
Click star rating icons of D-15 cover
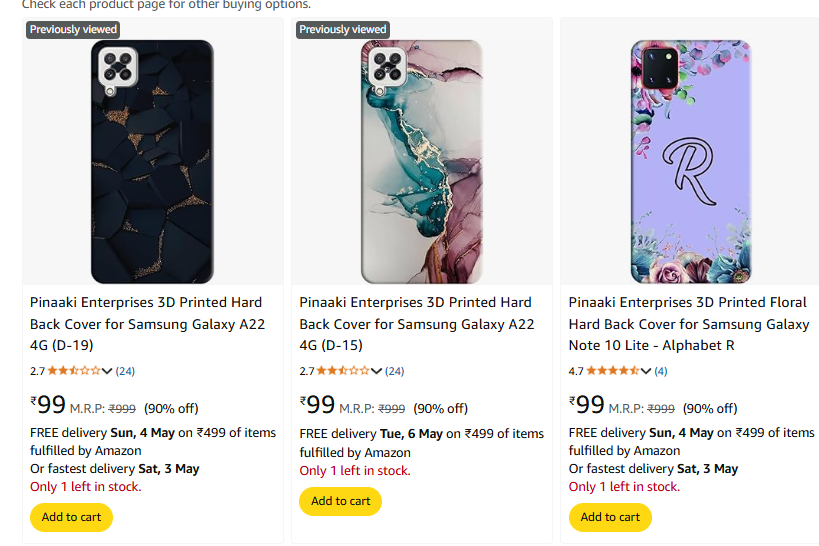(x=343, y=371)
